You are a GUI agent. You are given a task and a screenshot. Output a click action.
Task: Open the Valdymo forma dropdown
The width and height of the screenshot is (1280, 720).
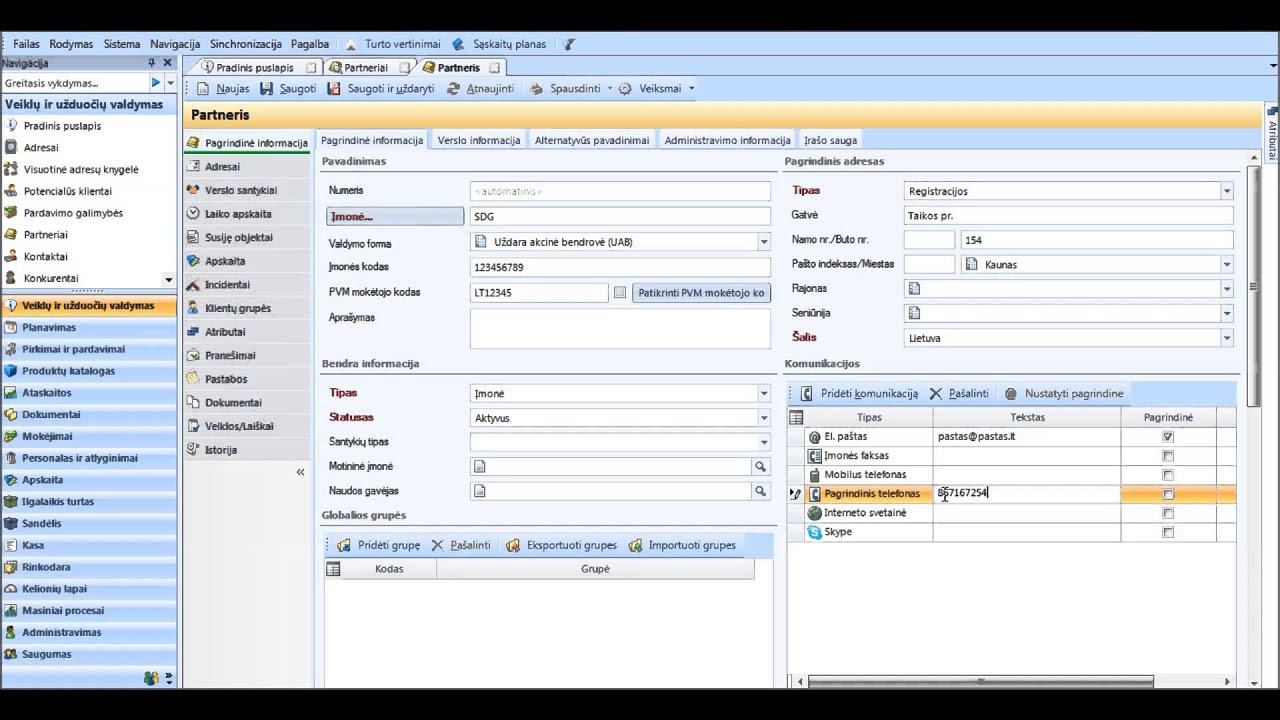764,242
